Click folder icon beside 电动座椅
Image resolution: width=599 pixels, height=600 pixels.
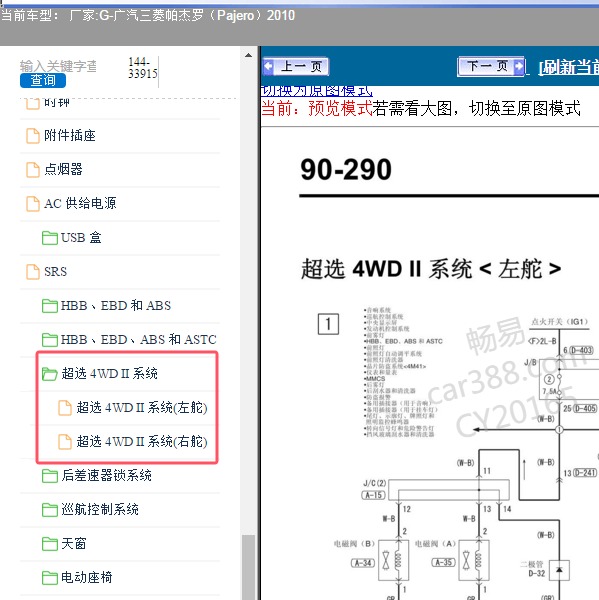(x=50, y=577)
